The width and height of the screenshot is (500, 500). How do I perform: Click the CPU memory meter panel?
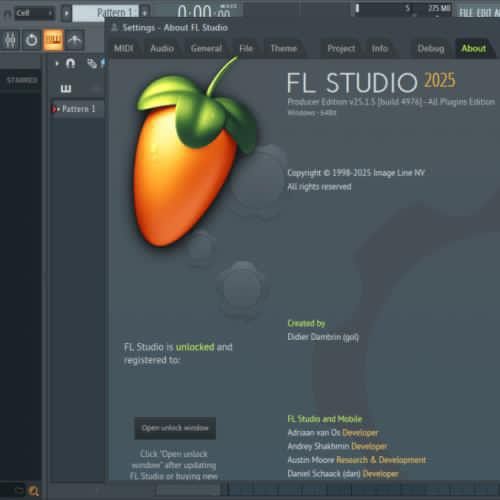[x=402, y=9]
